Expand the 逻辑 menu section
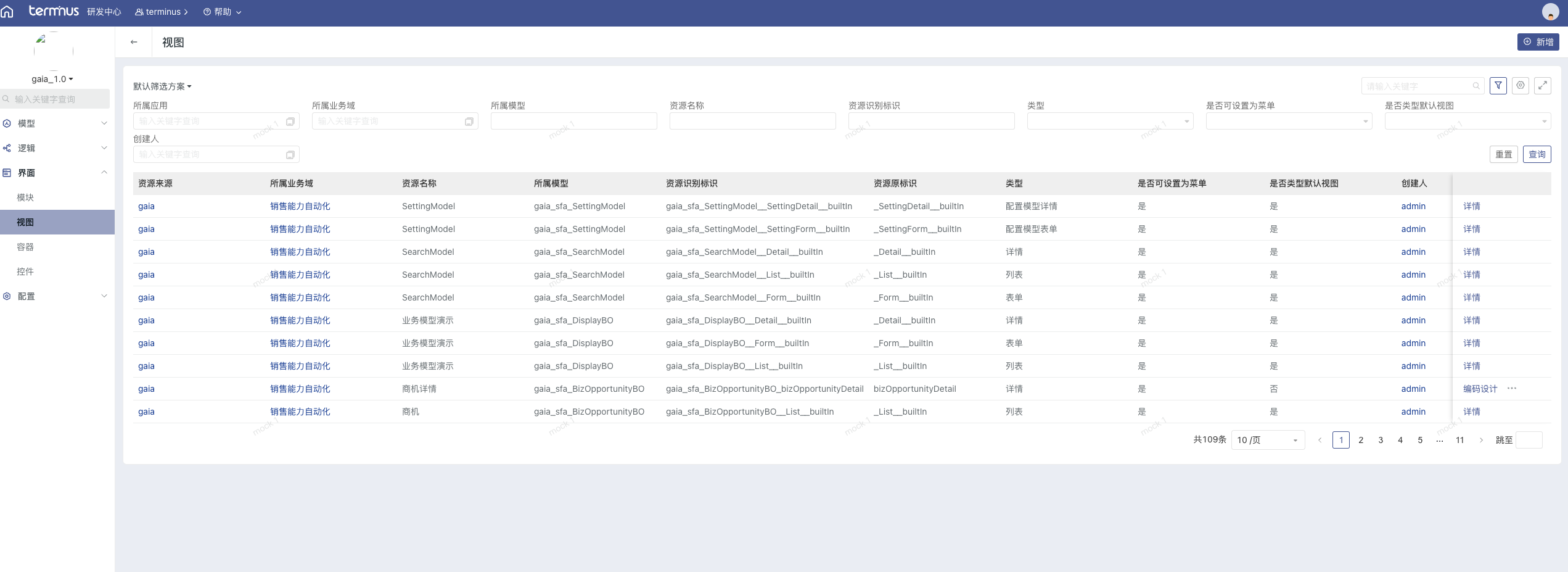The height and width of the screenshot is (572, 1568). [x=57, y=148]
